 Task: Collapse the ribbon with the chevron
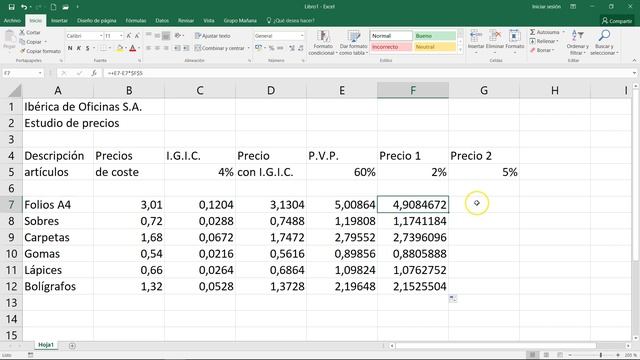tap(634, 60)
